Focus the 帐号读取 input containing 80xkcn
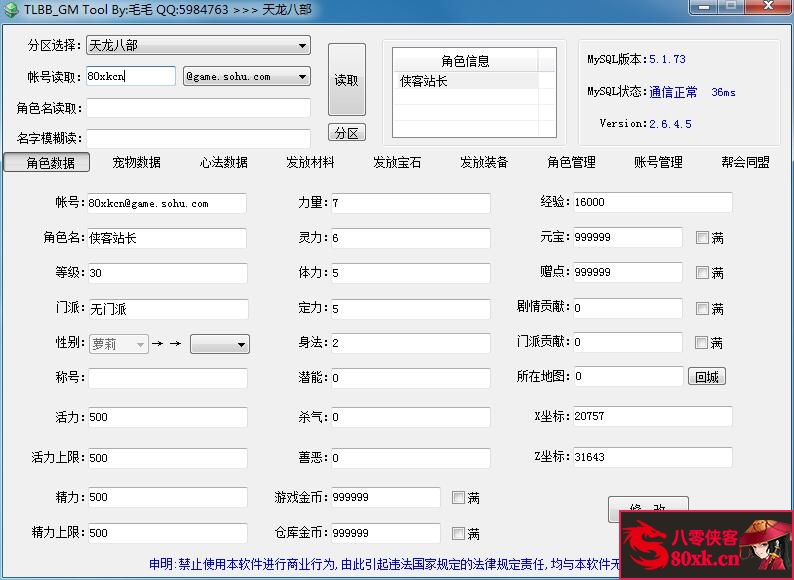 (x=131, y=76)
